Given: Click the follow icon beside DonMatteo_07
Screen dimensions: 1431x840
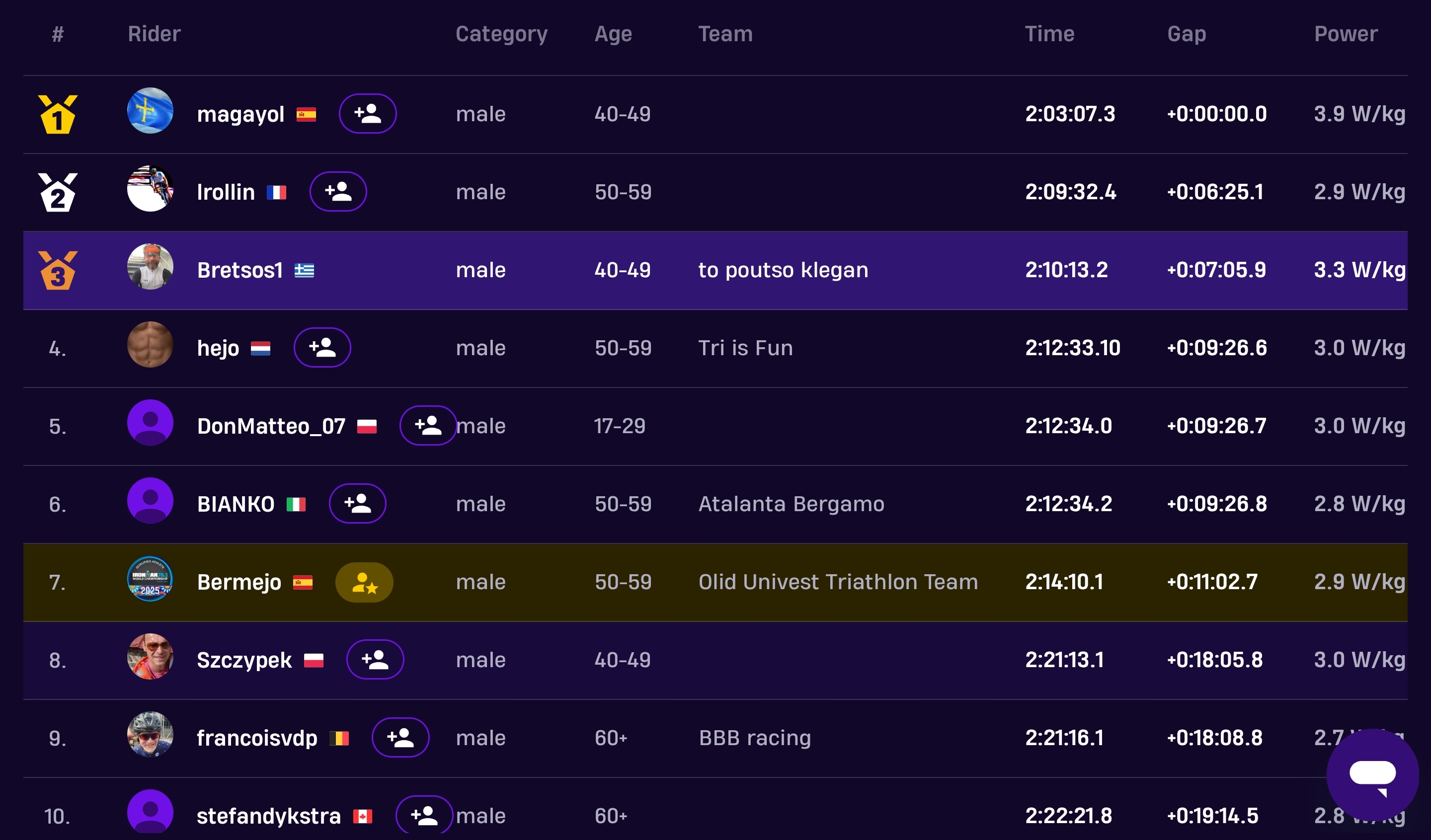Looking at the screenshot, I should [x=428, y=426].
